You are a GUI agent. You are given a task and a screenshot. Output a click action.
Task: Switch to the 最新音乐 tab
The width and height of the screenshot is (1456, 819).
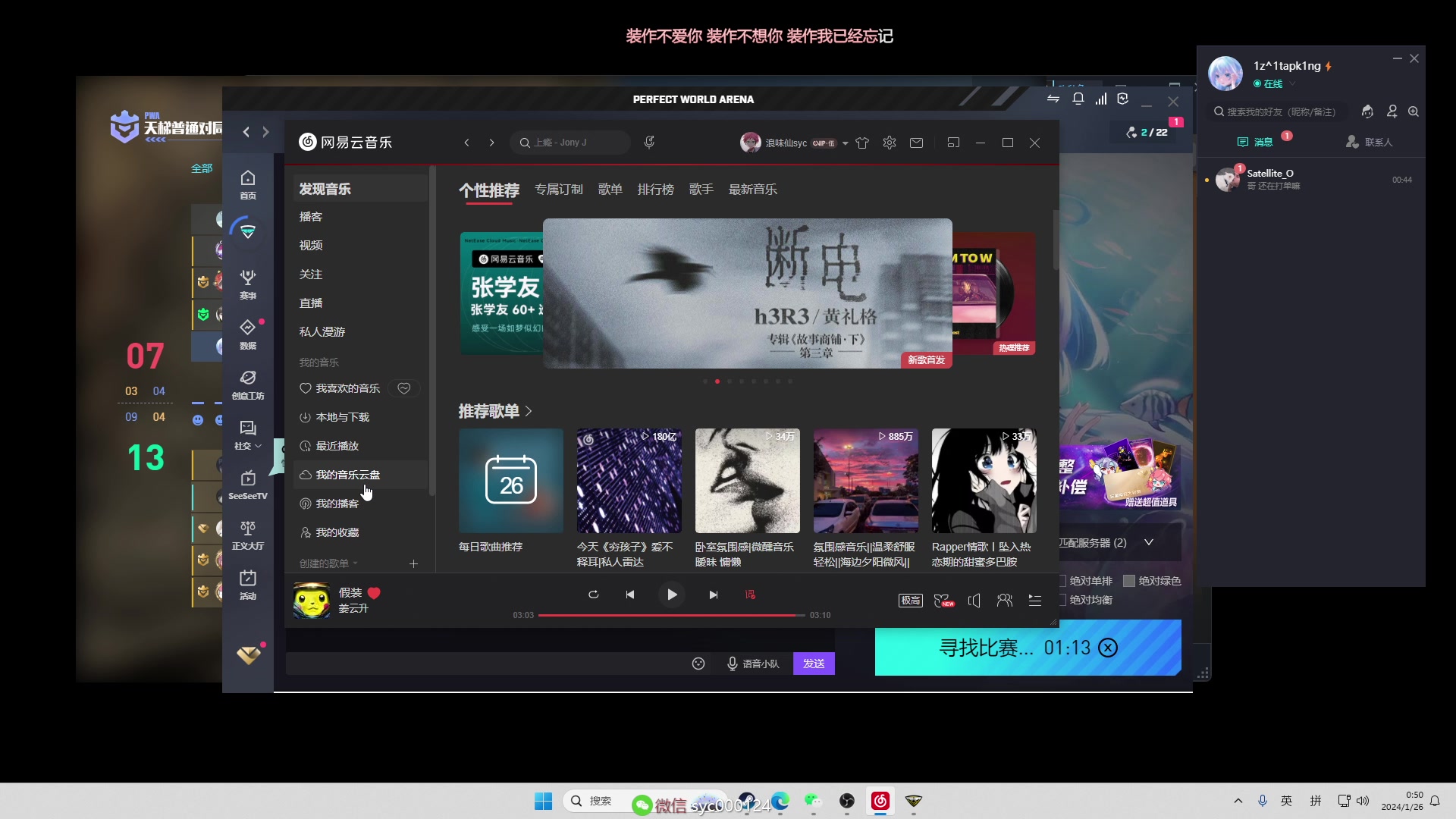pos(753,190)
